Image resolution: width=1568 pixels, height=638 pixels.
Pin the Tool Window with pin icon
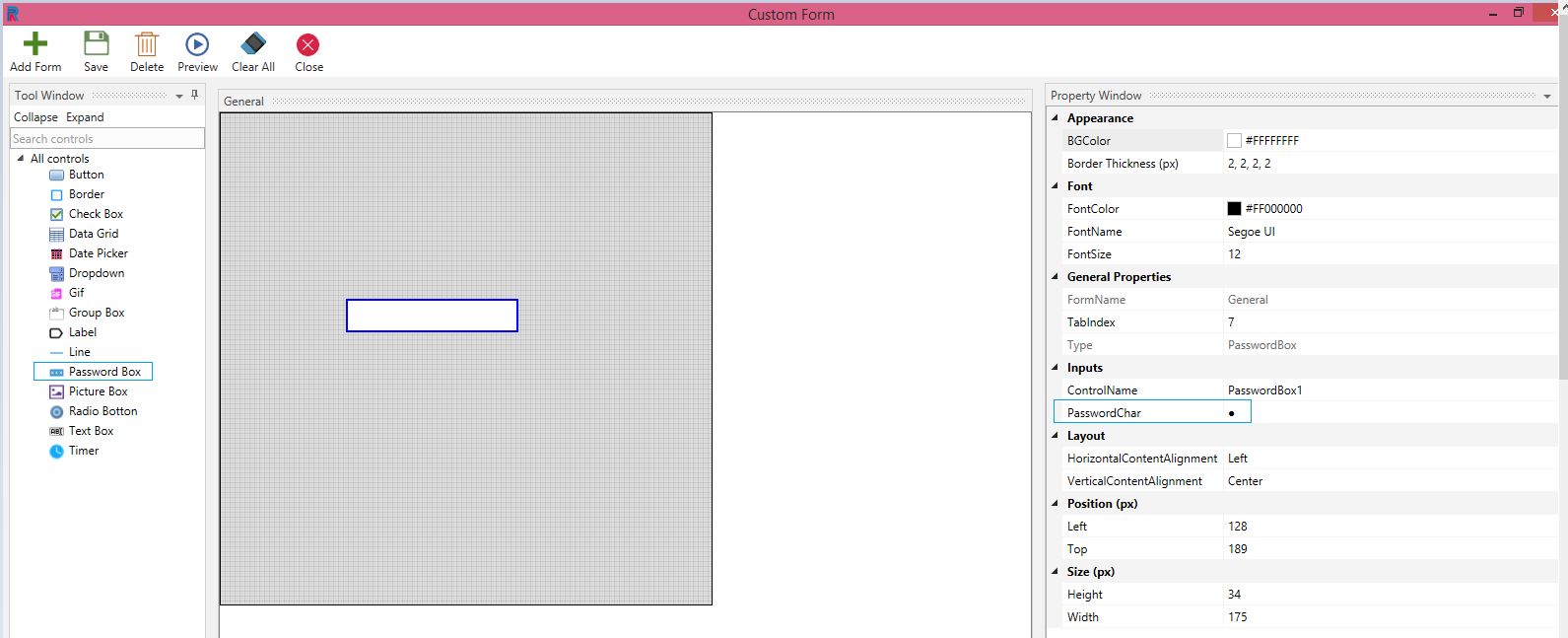click(x=194, y=95)
